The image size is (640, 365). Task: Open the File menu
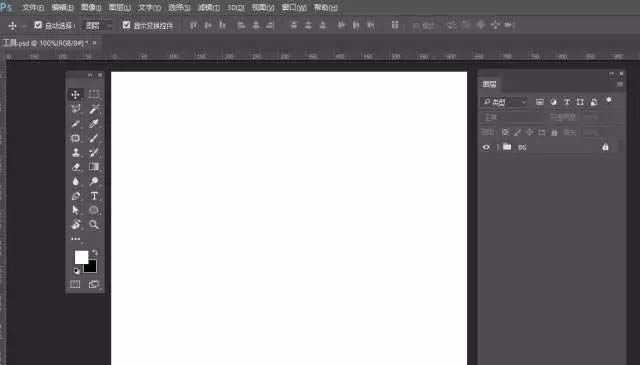pos(33,7)
